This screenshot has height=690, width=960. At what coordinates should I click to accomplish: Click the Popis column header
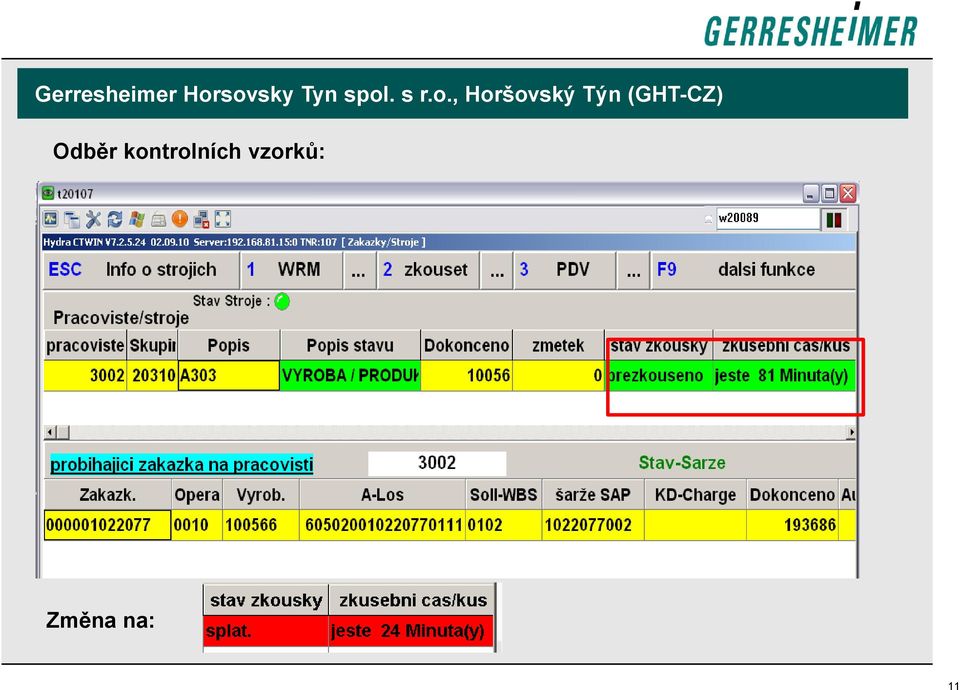click(x=228, y=346)
